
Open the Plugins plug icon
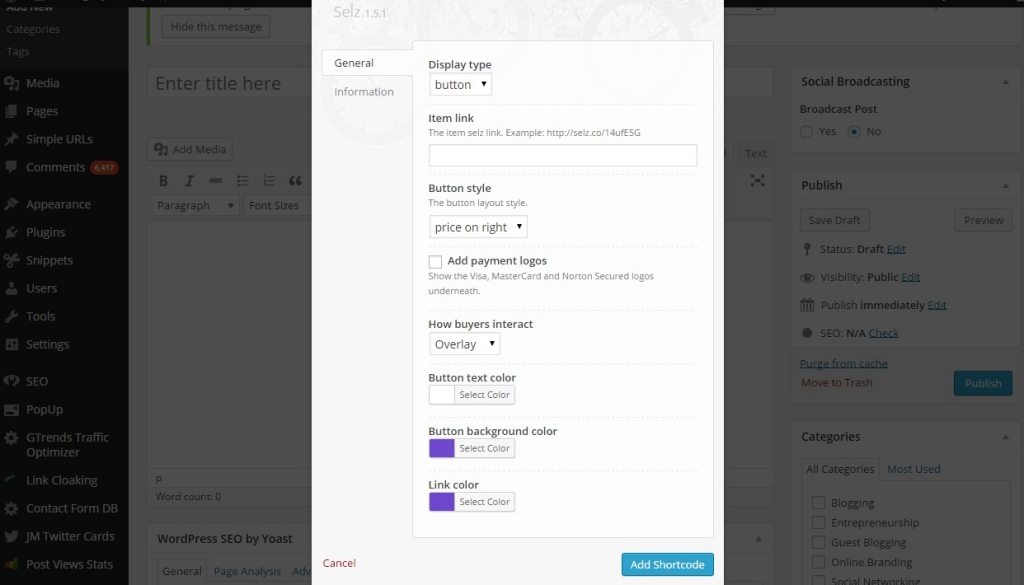11,232
